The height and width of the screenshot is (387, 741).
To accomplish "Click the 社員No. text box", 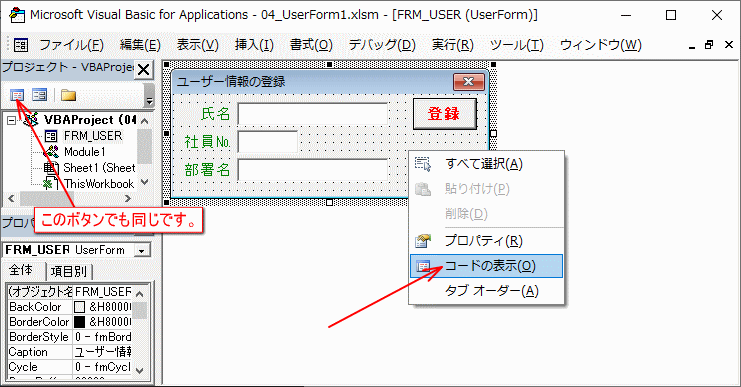I will click(267, 142).
